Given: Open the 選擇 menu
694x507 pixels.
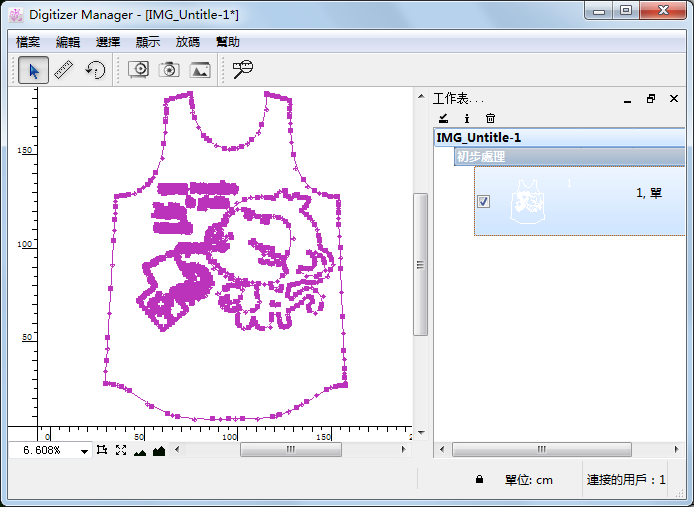Looking at the screenshot, I should [x=108, y=42].
